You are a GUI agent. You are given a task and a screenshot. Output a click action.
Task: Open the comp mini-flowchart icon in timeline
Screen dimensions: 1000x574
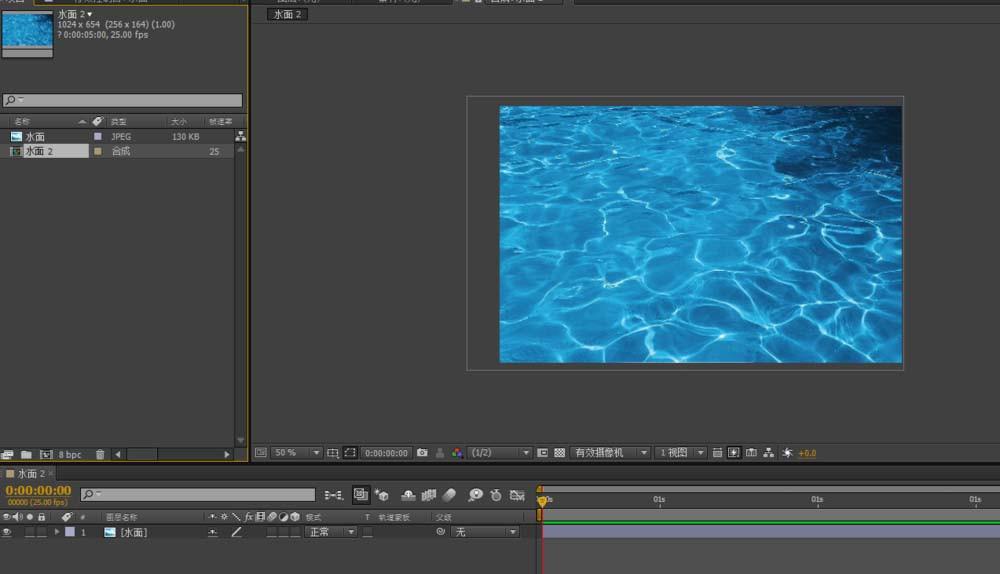tap(334, 495)
